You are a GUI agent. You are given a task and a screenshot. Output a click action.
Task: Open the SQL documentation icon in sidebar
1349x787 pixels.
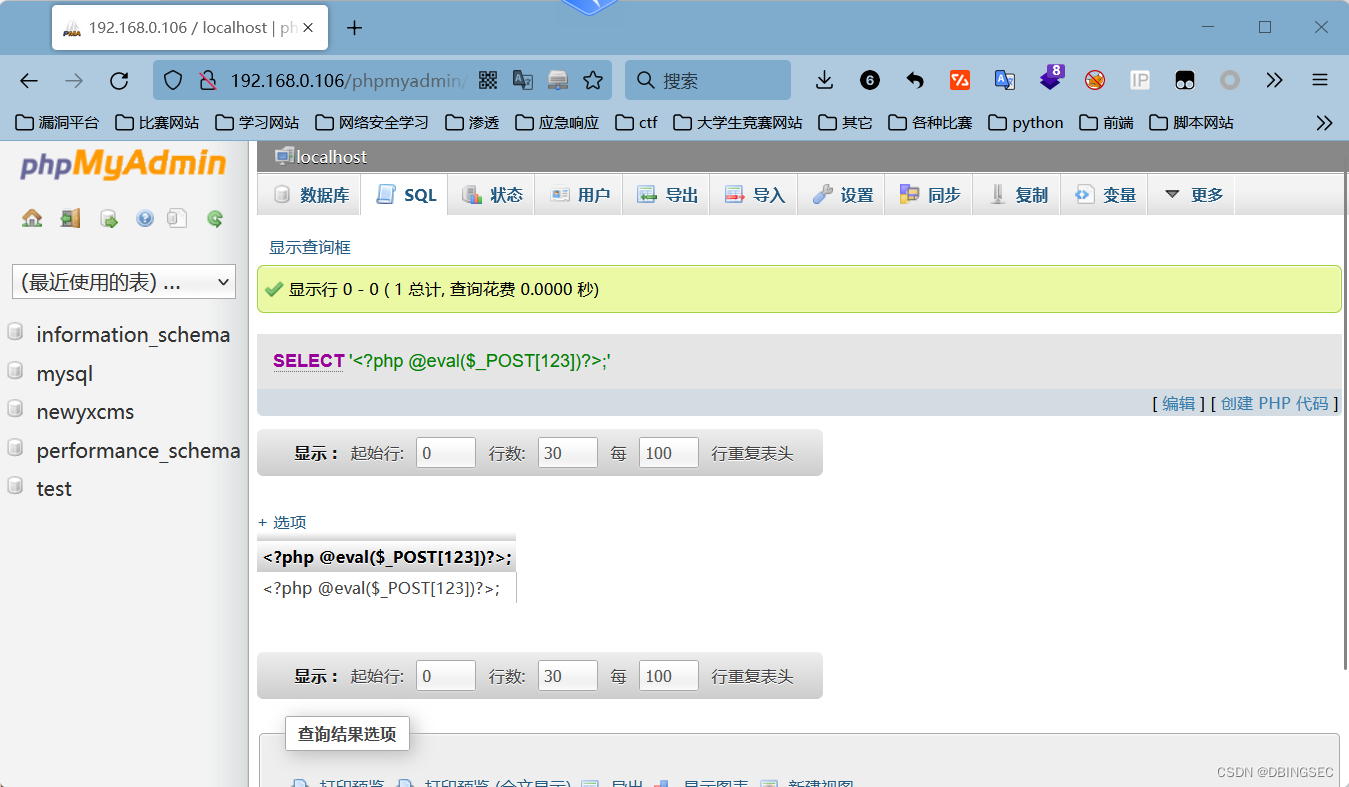coord(177,218)
